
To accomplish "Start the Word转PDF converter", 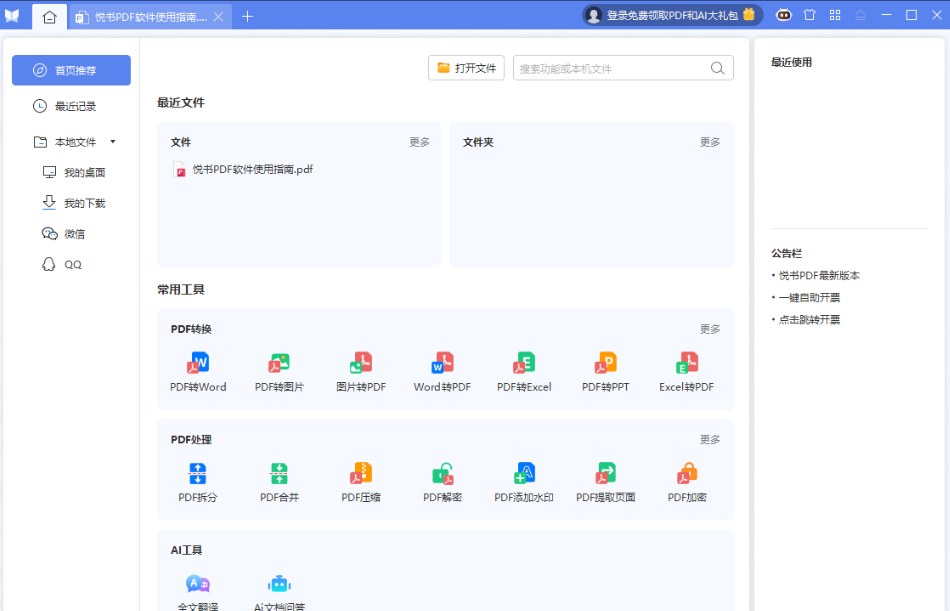I will tap(442, 372).
